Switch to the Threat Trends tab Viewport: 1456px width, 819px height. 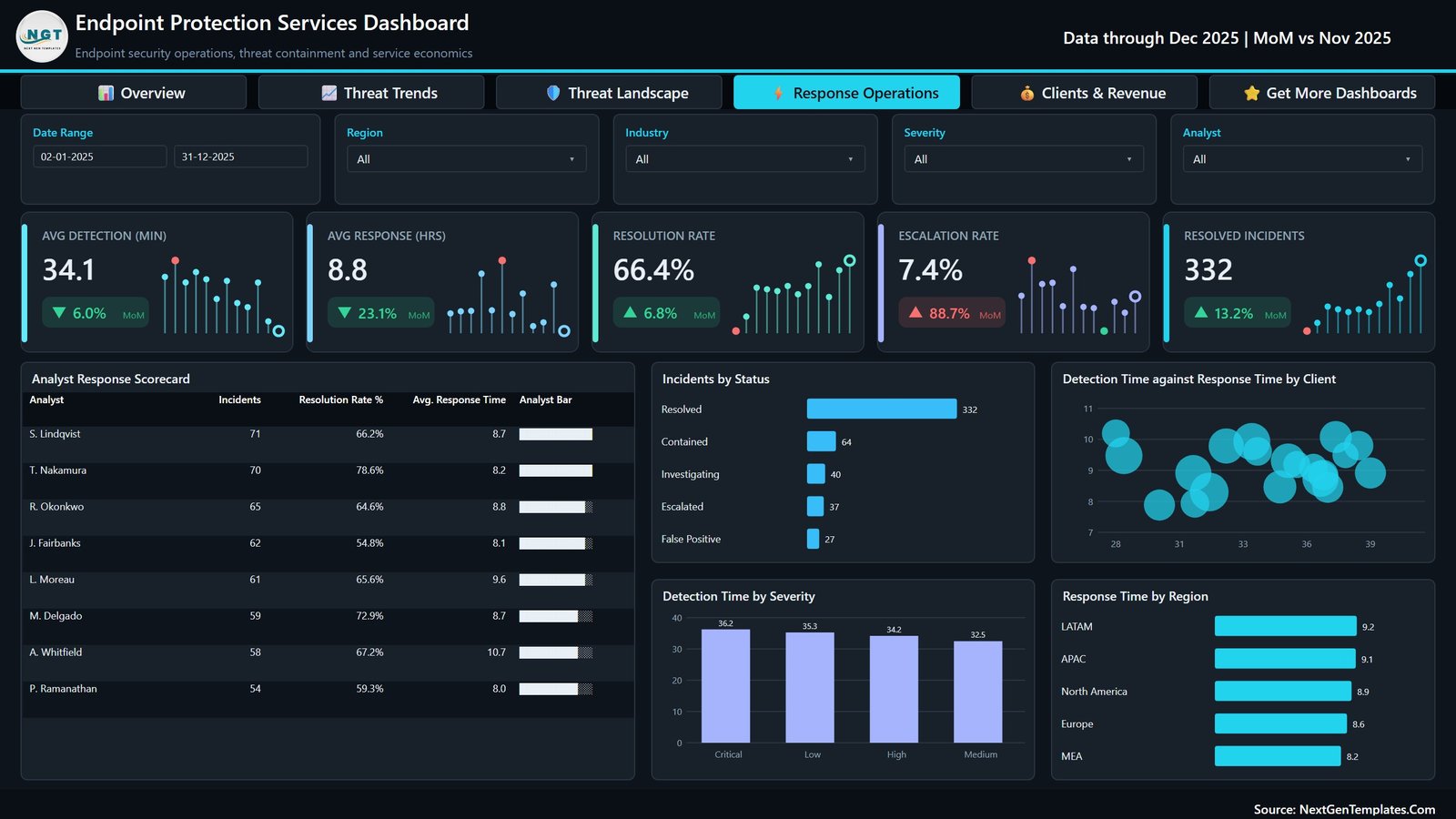coord(371,93)
